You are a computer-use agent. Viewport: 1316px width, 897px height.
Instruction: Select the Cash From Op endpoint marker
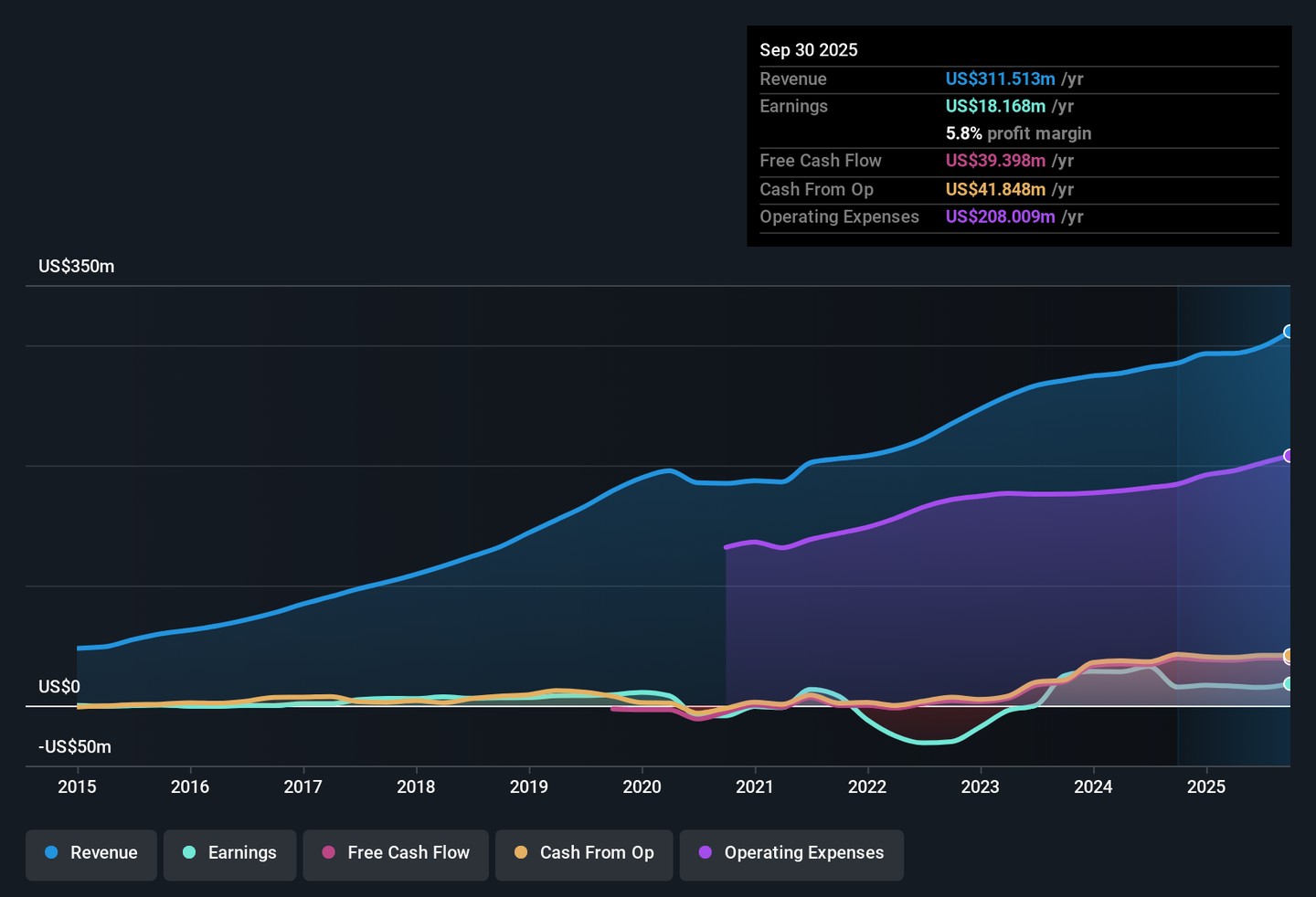[1289, 655]
